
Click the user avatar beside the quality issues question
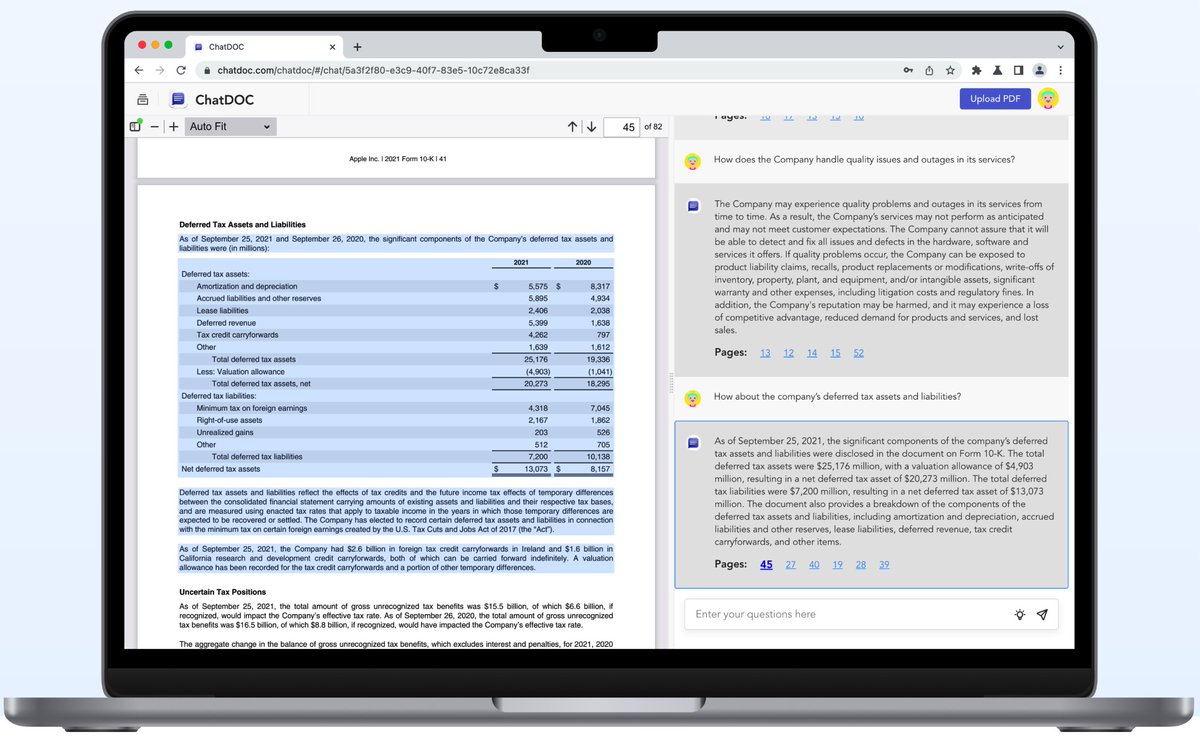pyautogui.click(x=692, y=160)
